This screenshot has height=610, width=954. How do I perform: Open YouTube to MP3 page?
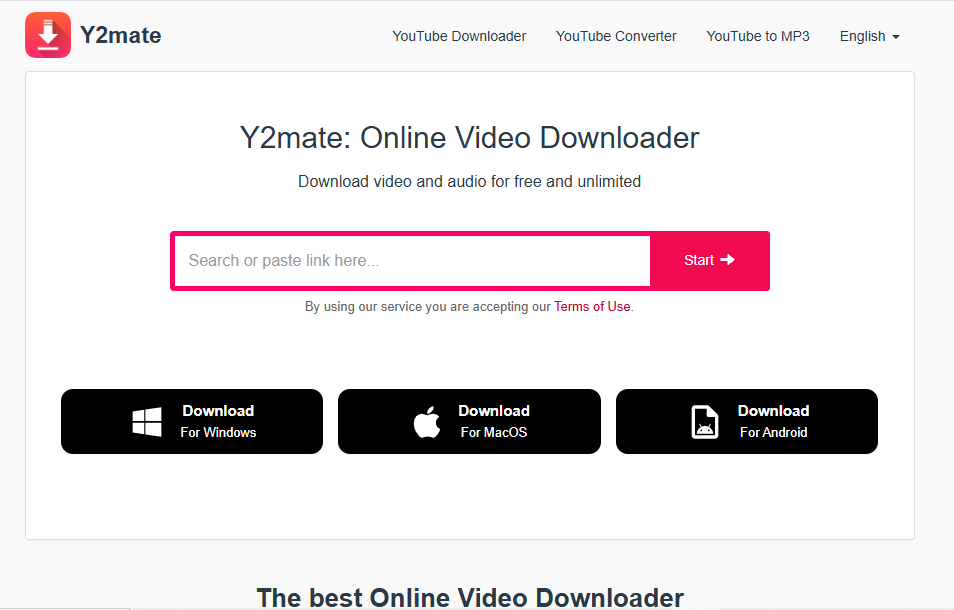pyautogui.click(x=757, y=36)
